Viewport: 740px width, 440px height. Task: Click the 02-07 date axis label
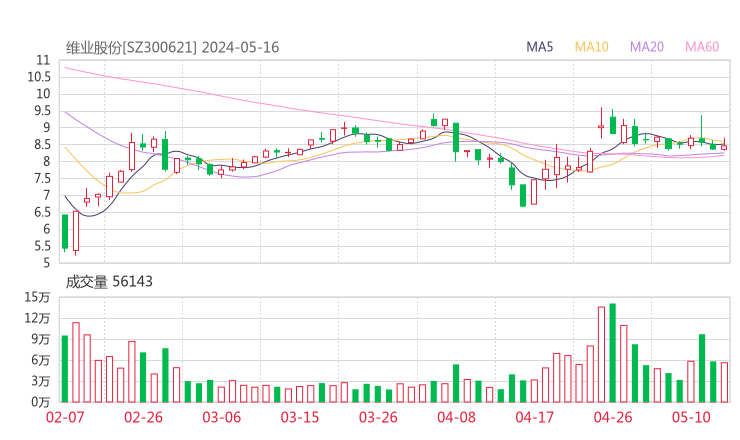[65, 417]
